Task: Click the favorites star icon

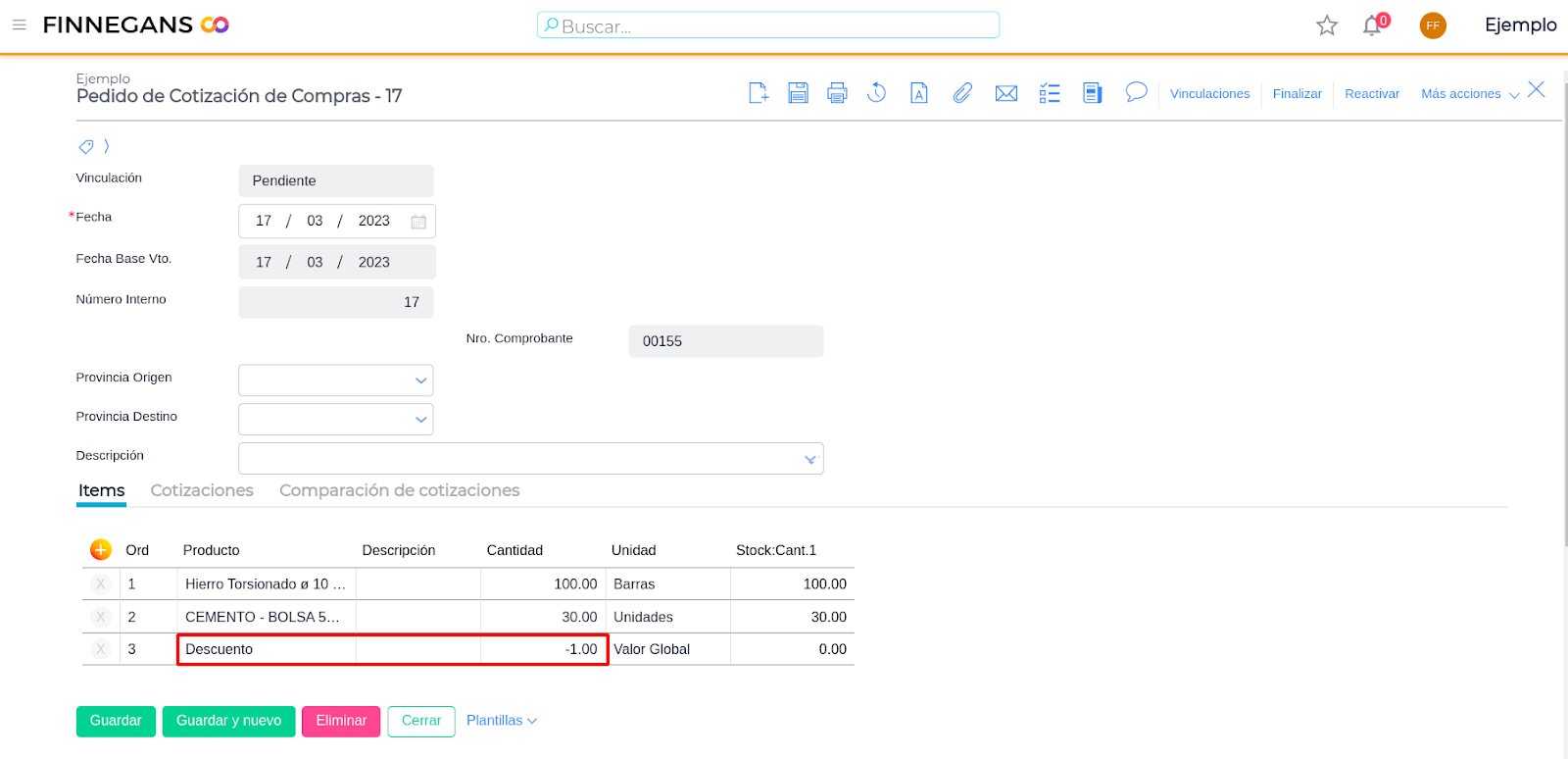Action: 1327,25
